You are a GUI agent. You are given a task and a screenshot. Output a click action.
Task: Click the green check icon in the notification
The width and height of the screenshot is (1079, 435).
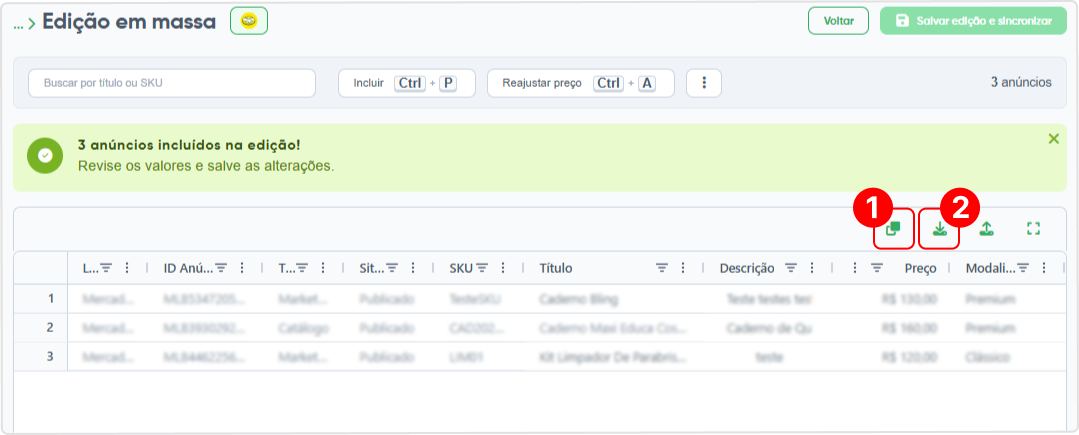click(x=45, y=156)
